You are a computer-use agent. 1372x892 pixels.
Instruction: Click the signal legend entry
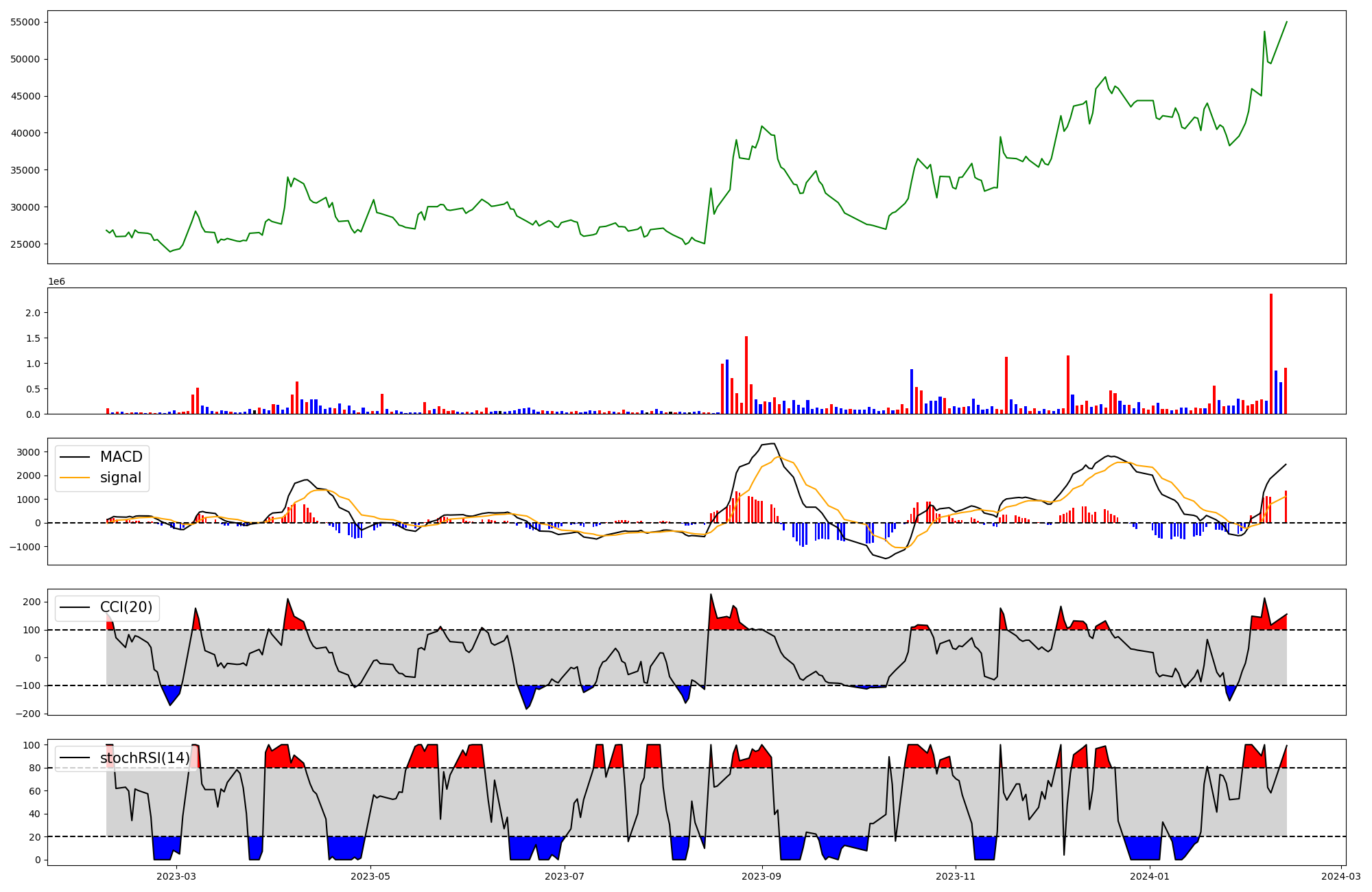[x=121, y=478]
